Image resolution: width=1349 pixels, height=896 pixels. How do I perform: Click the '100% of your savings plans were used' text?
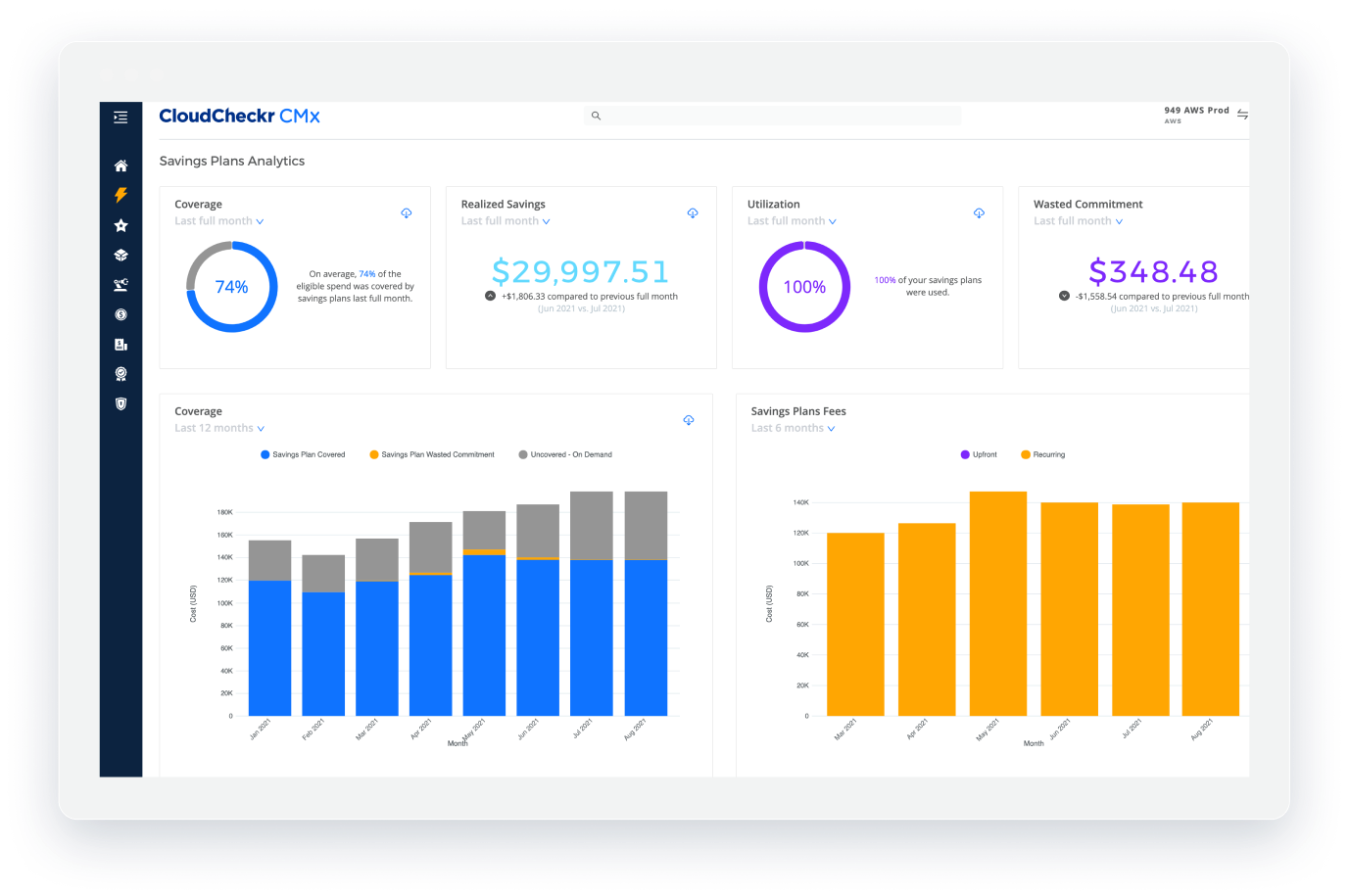coord(928,286)
